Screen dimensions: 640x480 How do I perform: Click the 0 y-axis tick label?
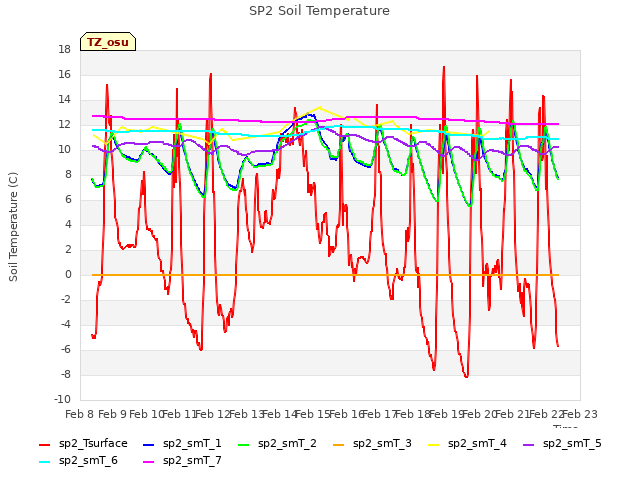click(68, 275)
